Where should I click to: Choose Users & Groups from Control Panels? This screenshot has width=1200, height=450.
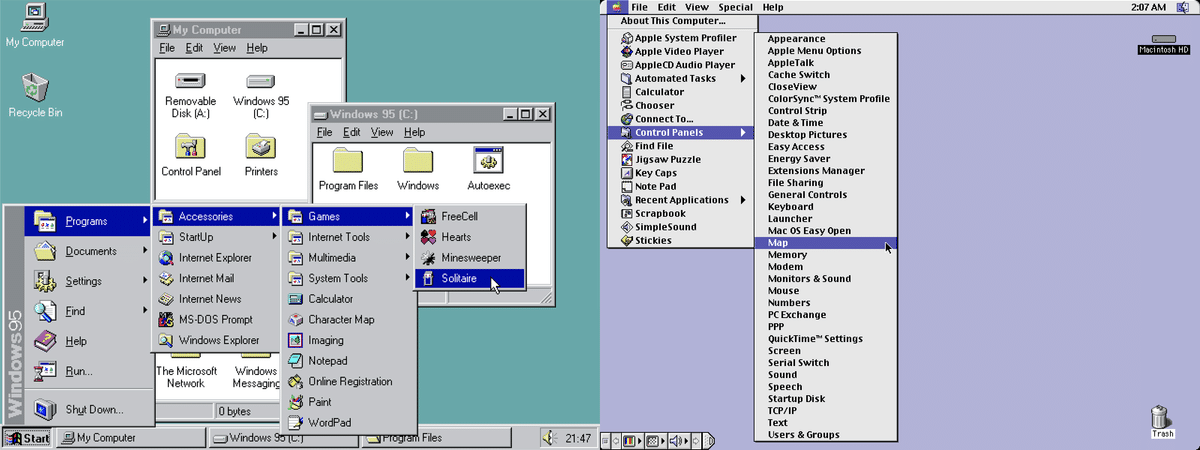tap(826, 435)
